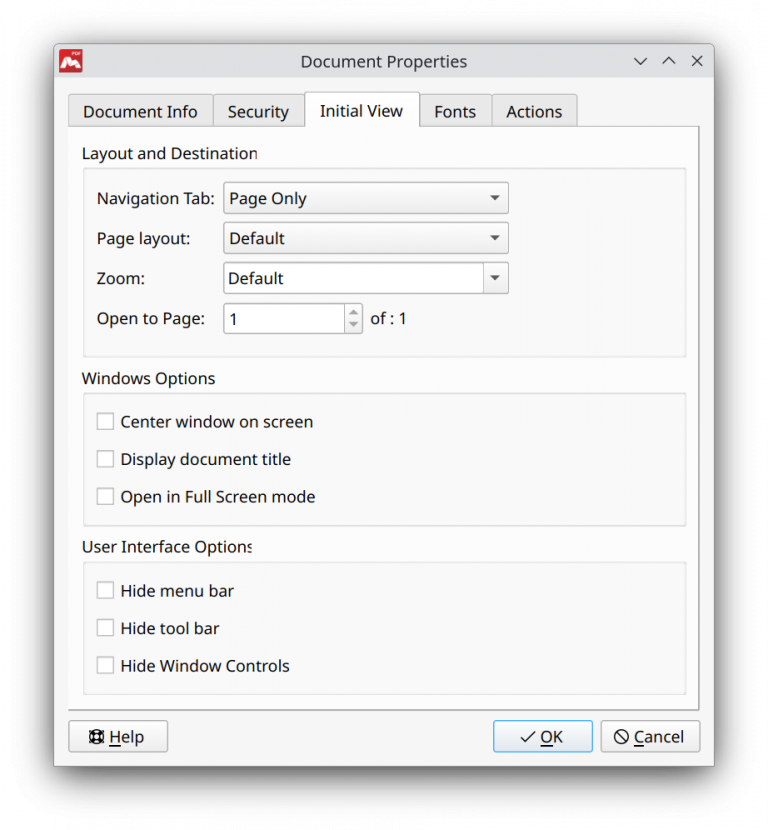Enable Center window on screen

coord(105,422)
